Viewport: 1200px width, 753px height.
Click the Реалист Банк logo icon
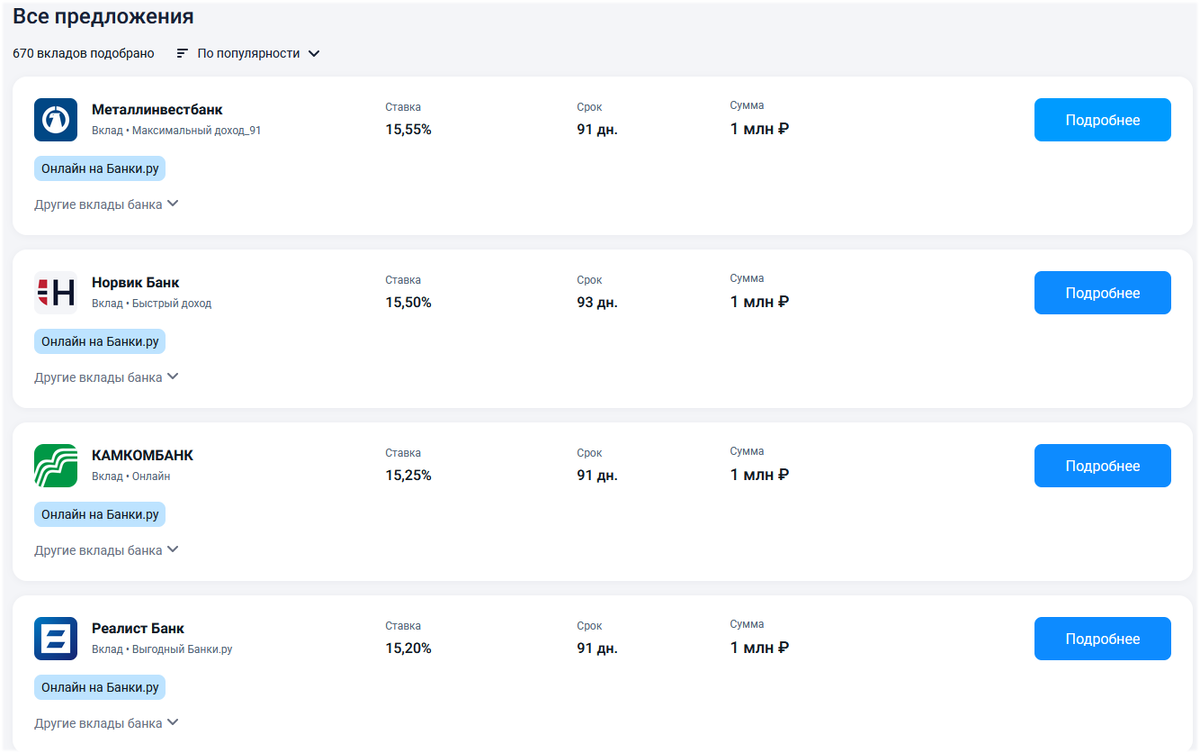56,639
